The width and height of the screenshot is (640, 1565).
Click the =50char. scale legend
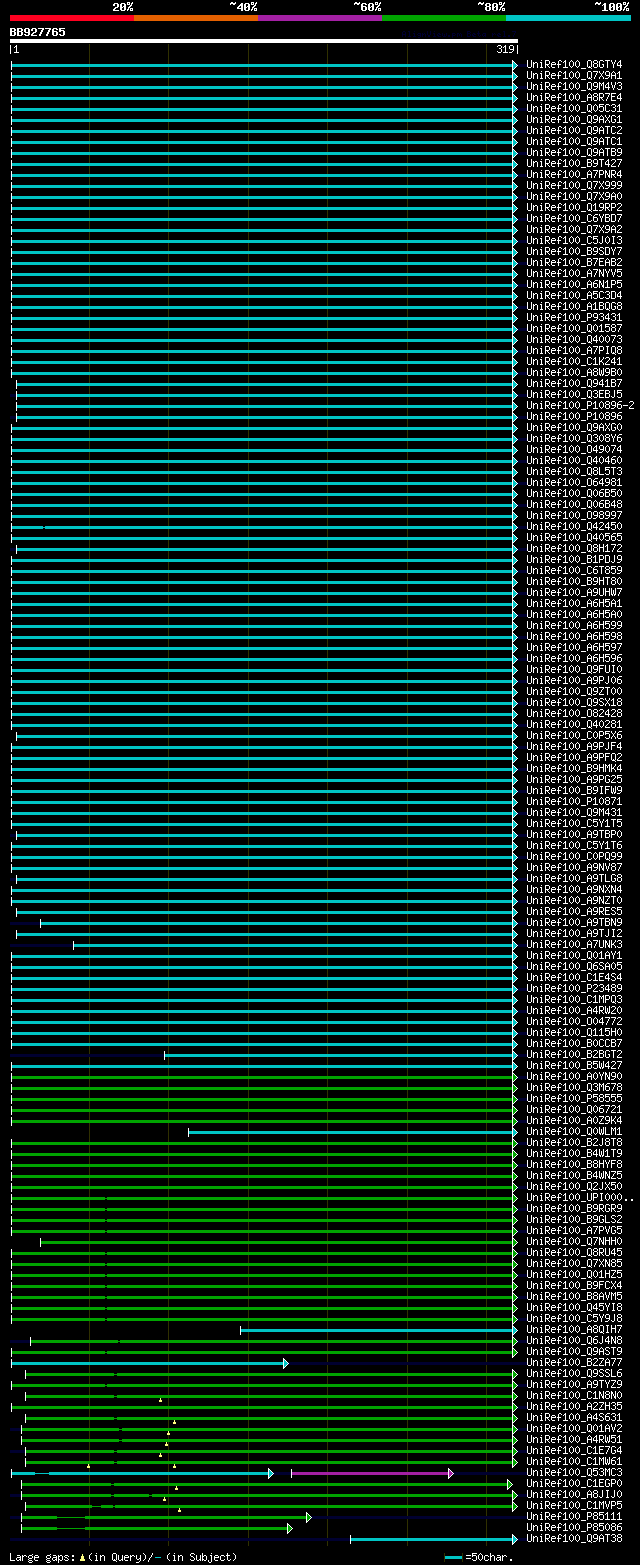479,1557
